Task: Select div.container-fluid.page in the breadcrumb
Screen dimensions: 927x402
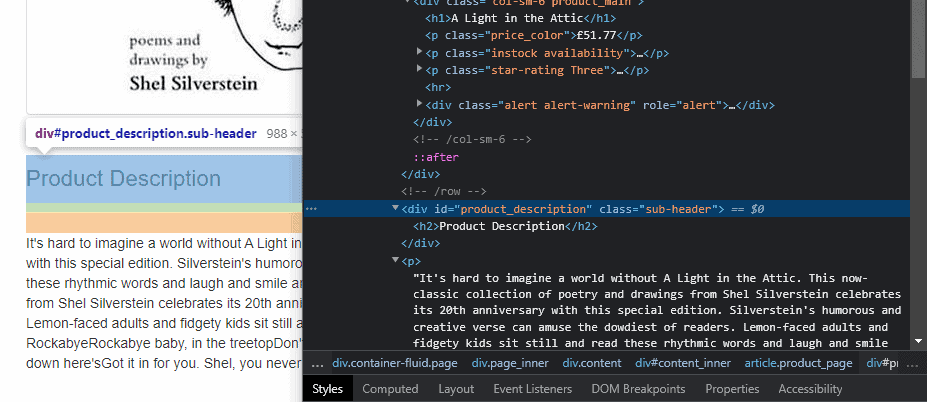Action: click(x=395, y=363)
